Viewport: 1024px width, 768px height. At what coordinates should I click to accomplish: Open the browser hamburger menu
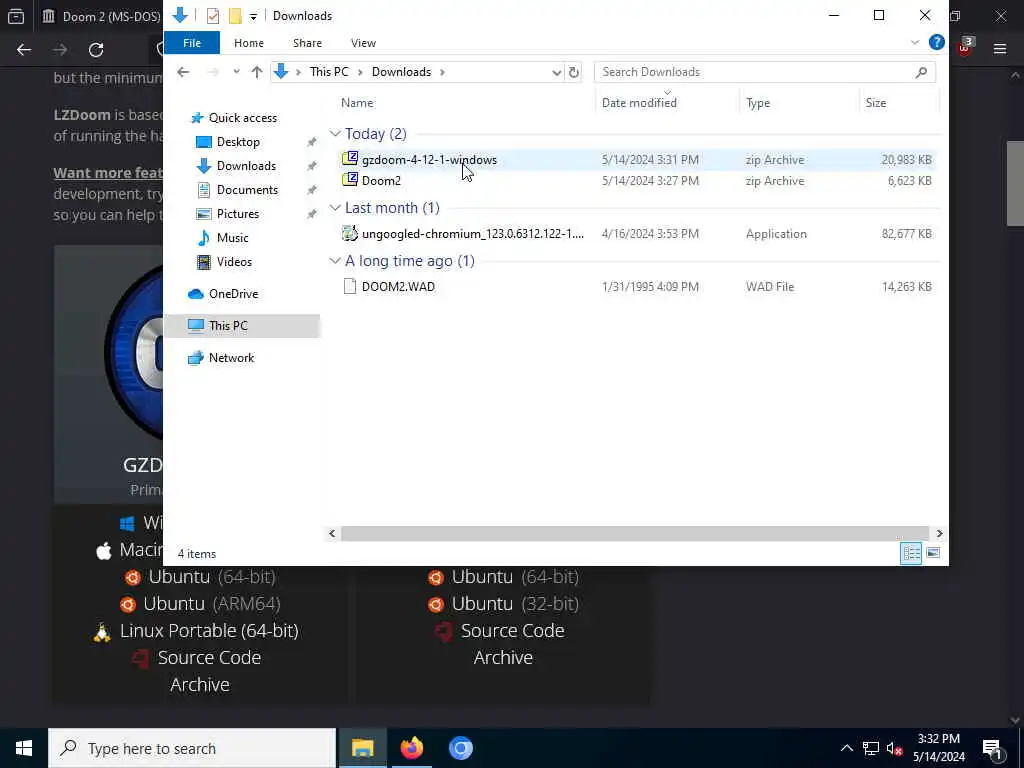pos(1000,49)
